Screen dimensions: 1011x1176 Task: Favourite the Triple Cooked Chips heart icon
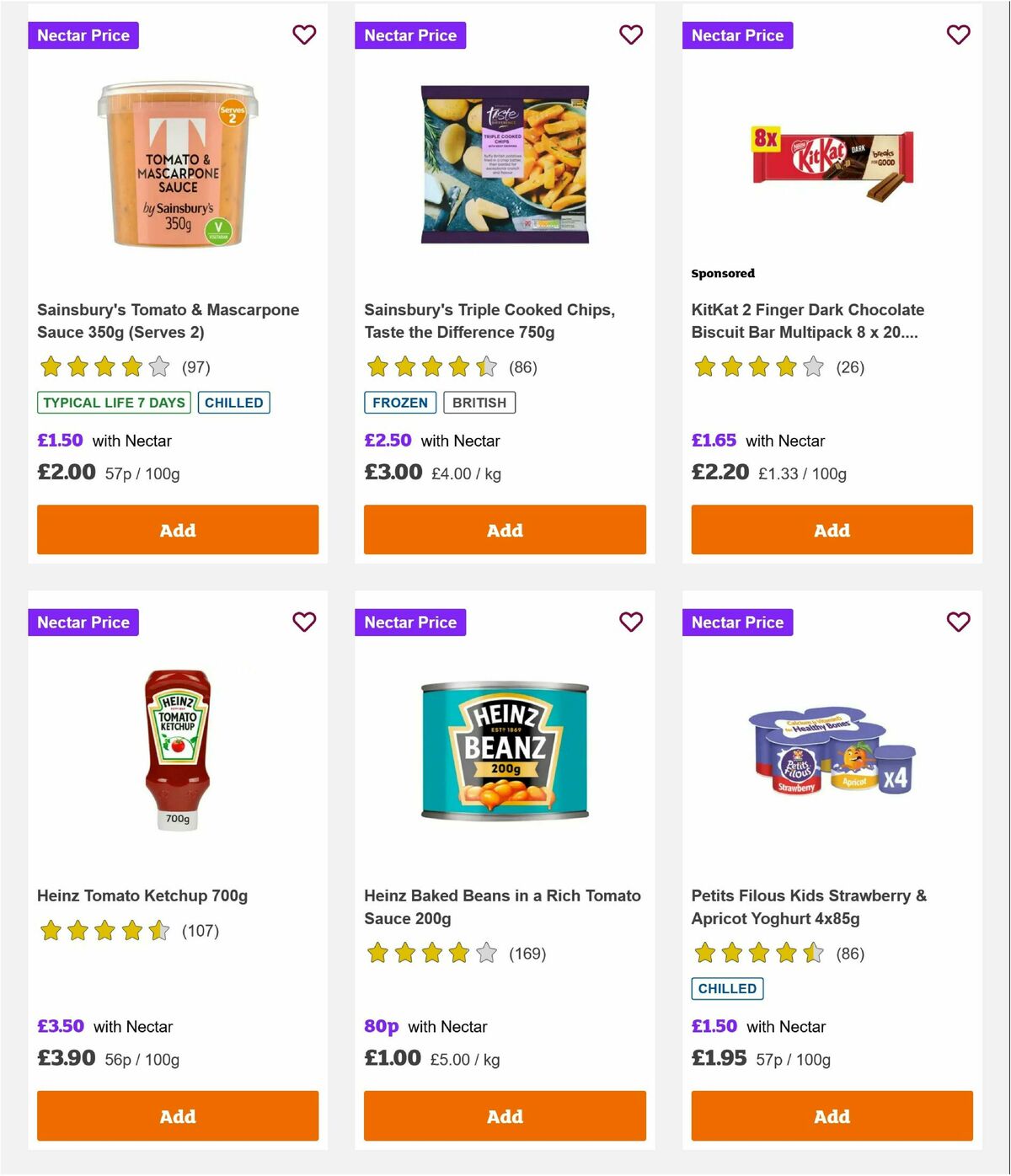coord(631,35)
